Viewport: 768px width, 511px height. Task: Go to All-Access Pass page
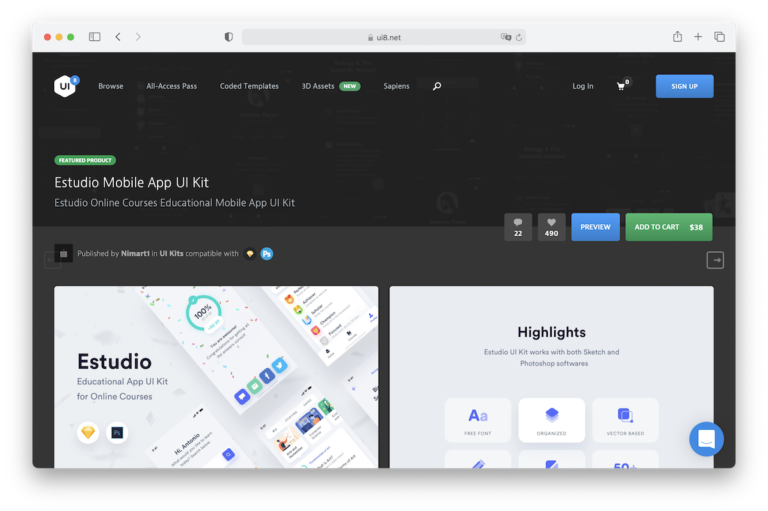coord(172,86)
